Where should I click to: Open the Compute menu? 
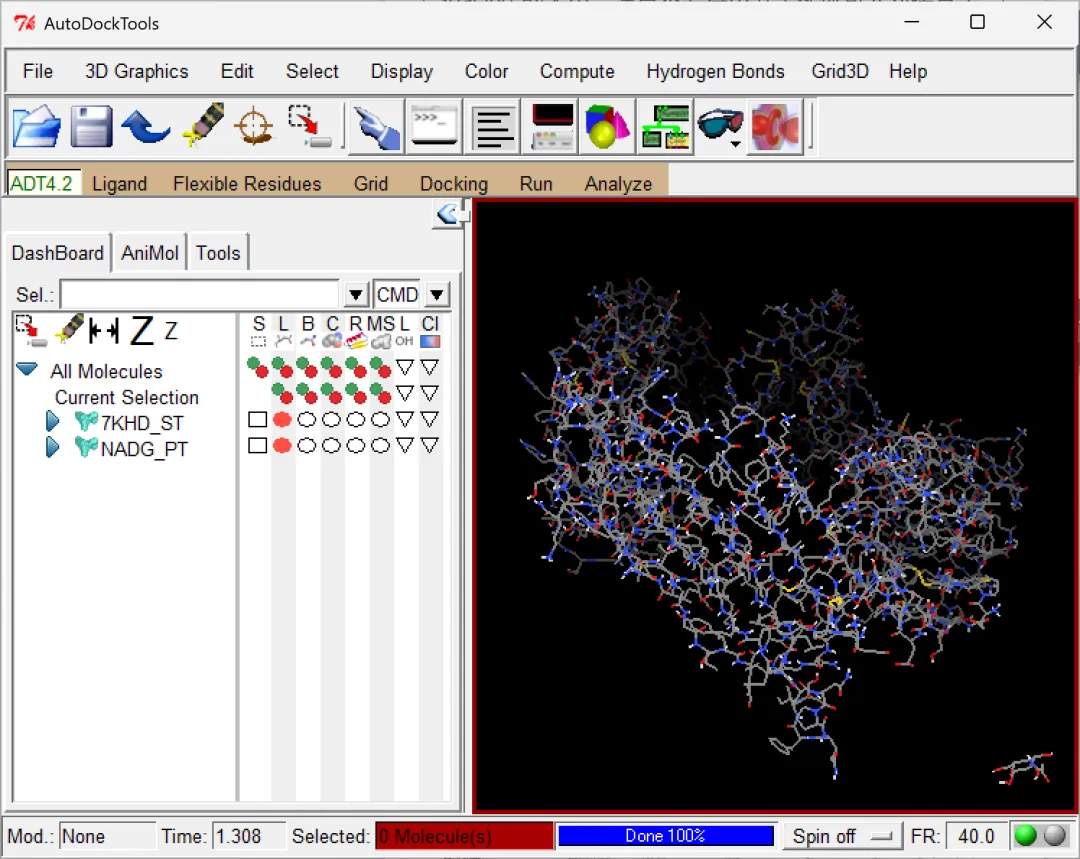577,72
